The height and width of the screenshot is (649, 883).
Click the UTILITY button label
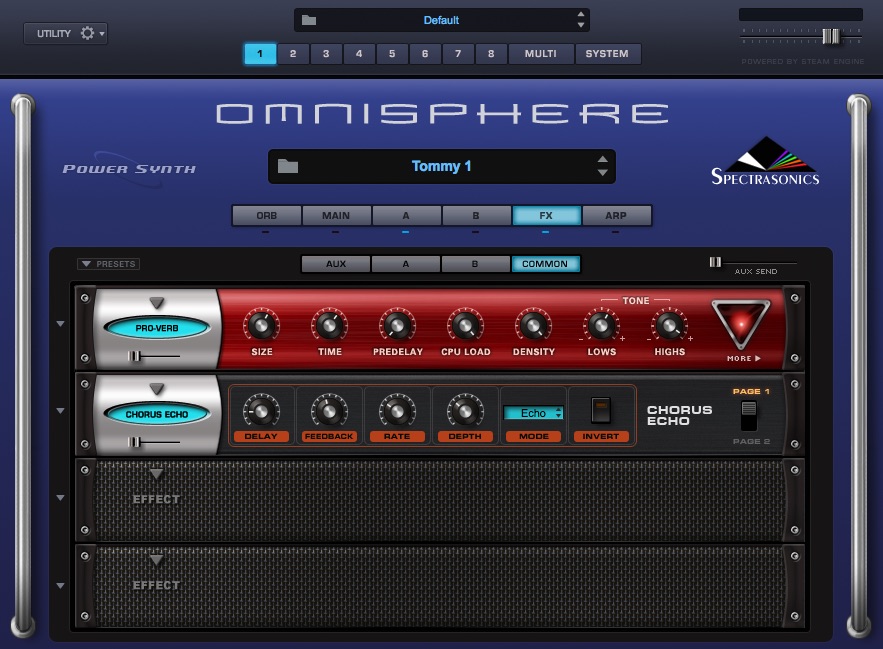coord(54,34)
